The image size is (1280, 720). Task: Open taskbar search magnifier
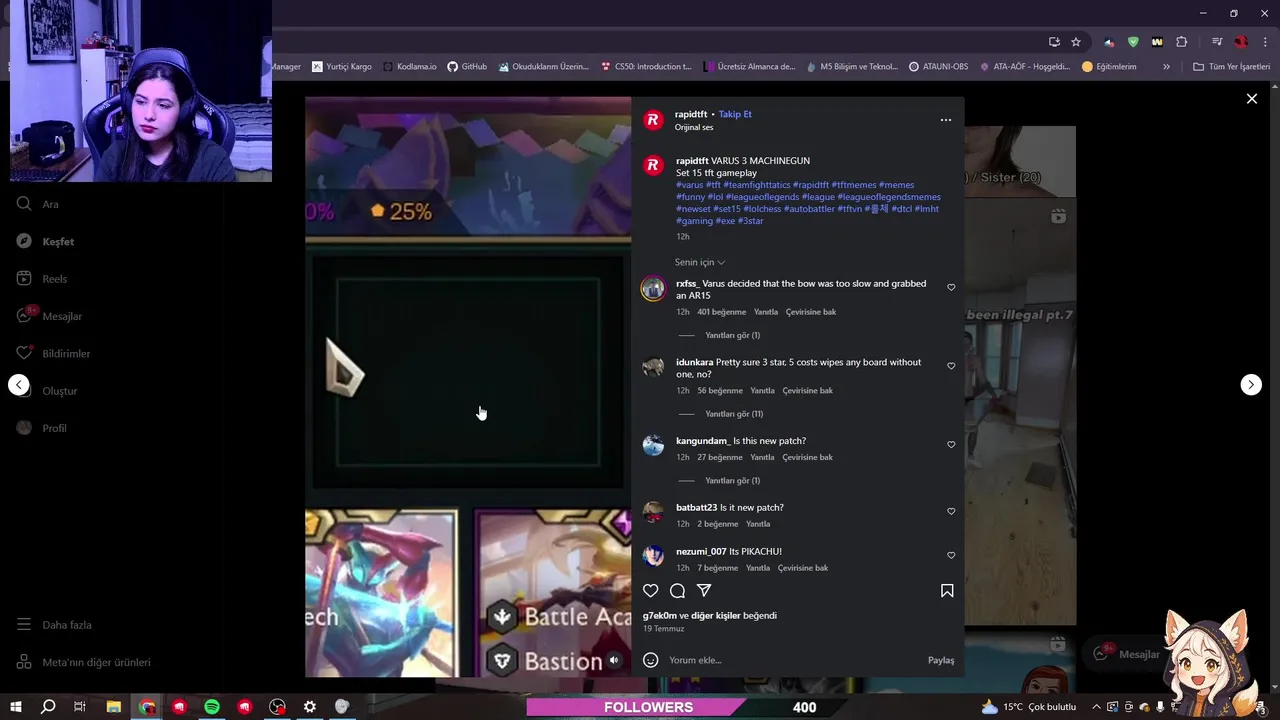[48, 707]
